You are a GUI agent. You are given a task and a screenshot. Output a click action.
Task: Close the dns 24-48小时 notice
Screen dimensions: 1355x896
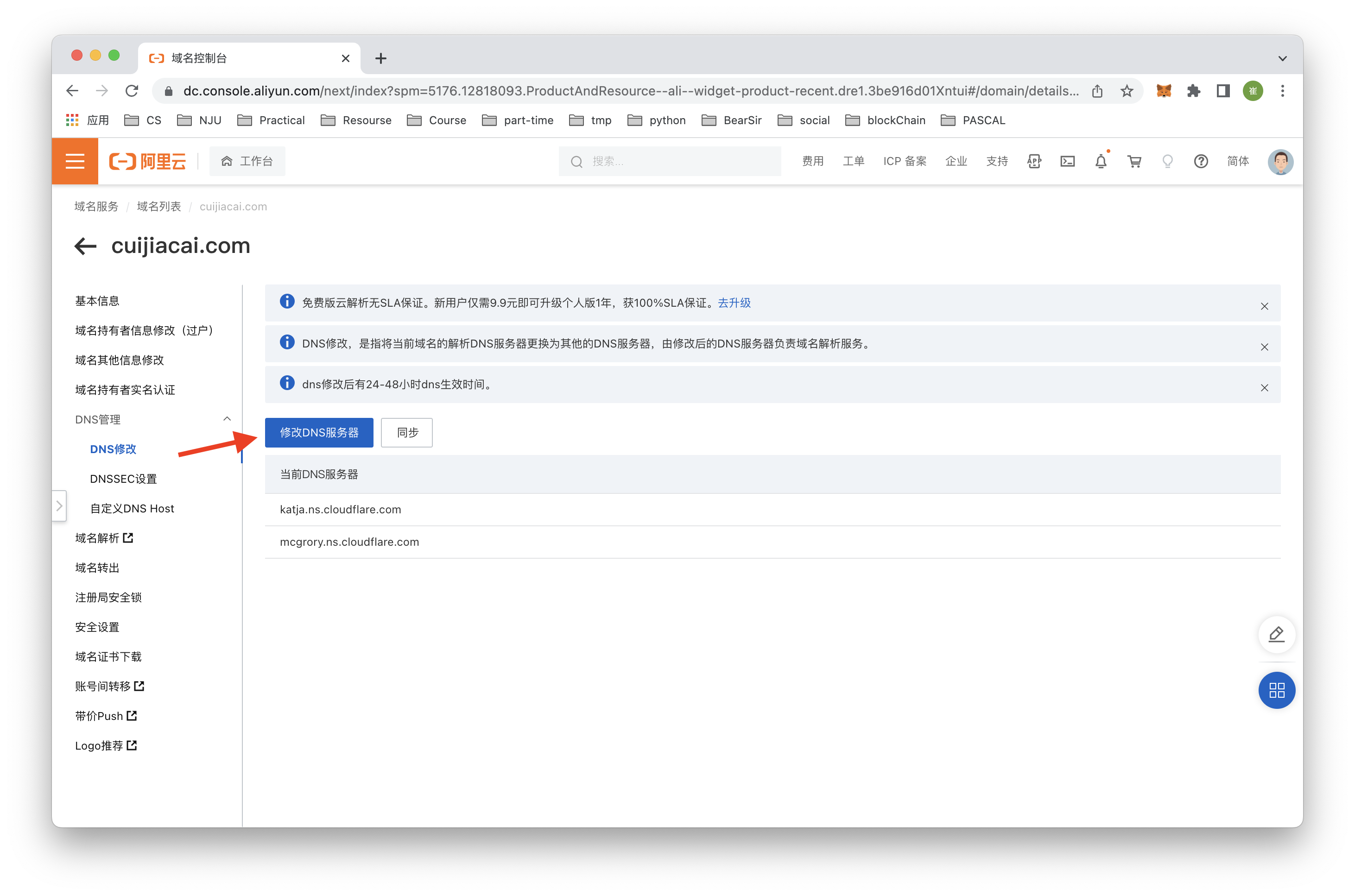click(x=1264, y=388)
